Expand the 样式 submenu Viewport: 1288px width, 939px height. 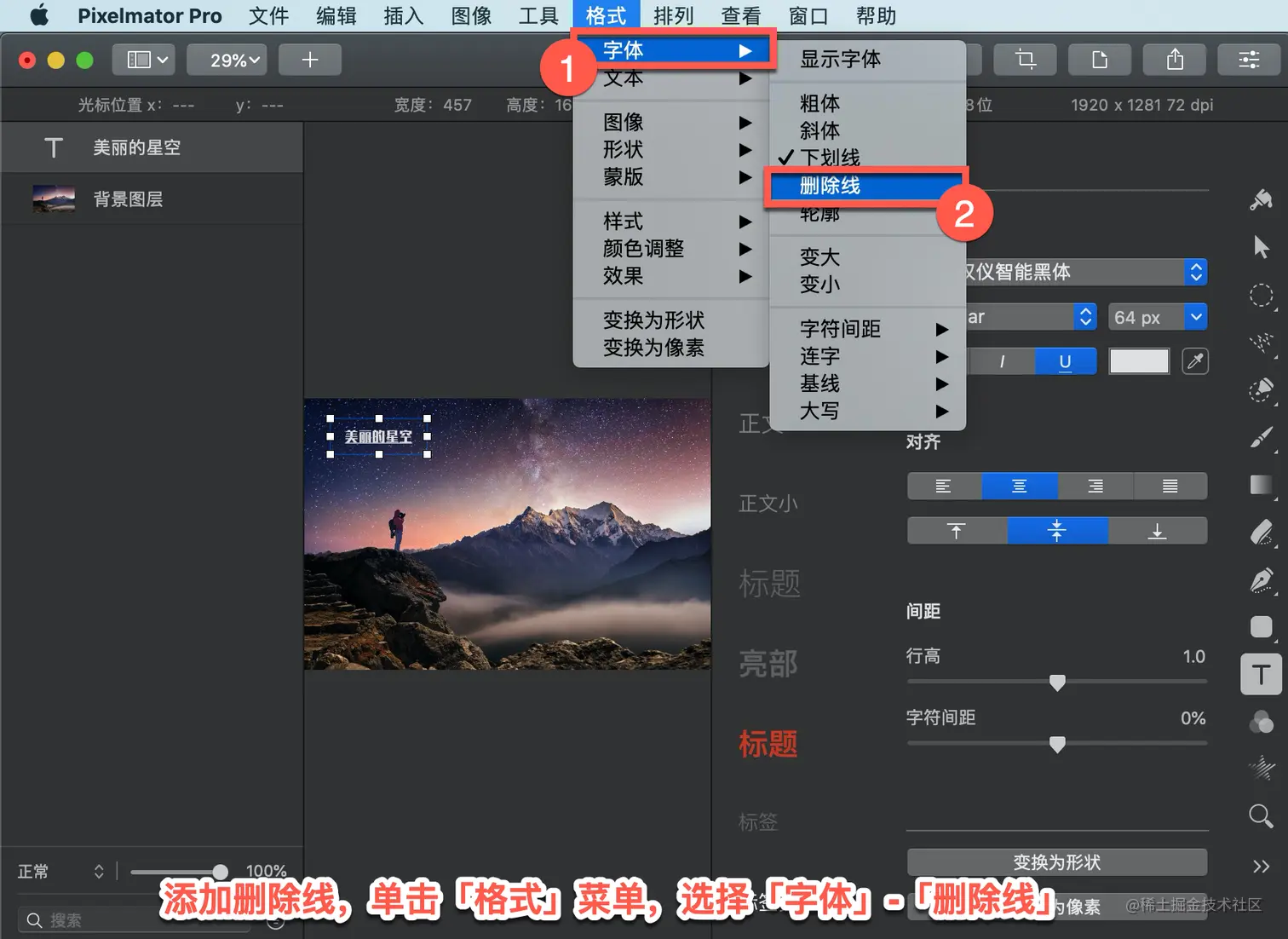click(671, 222)
